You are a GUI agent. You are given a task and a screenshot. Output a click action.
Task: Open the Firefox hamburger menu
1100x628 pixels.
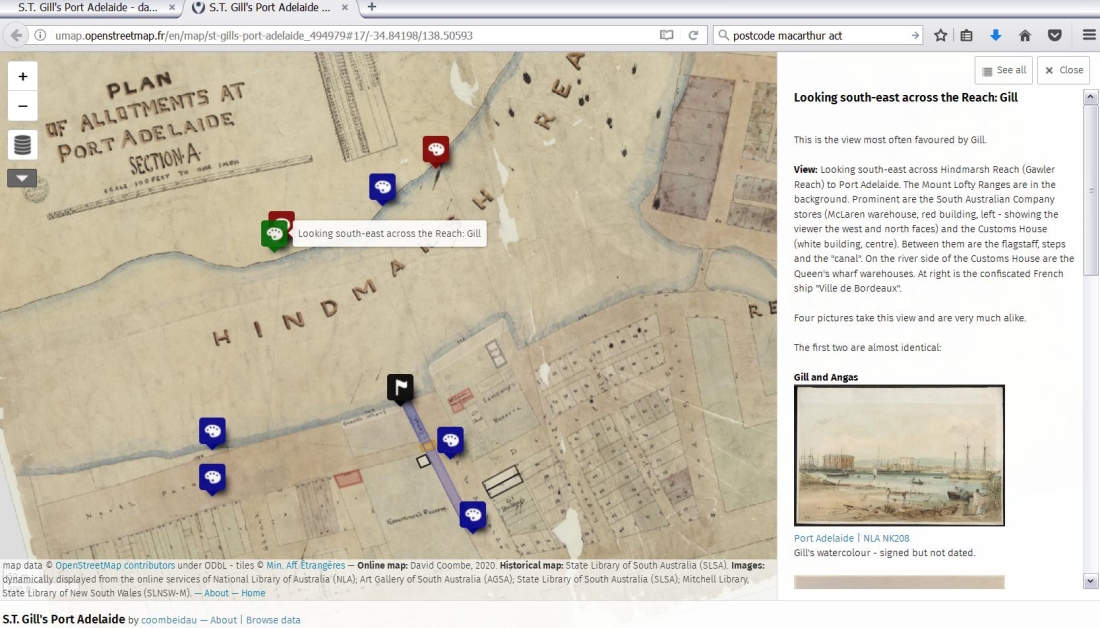tap(1088, 35)
